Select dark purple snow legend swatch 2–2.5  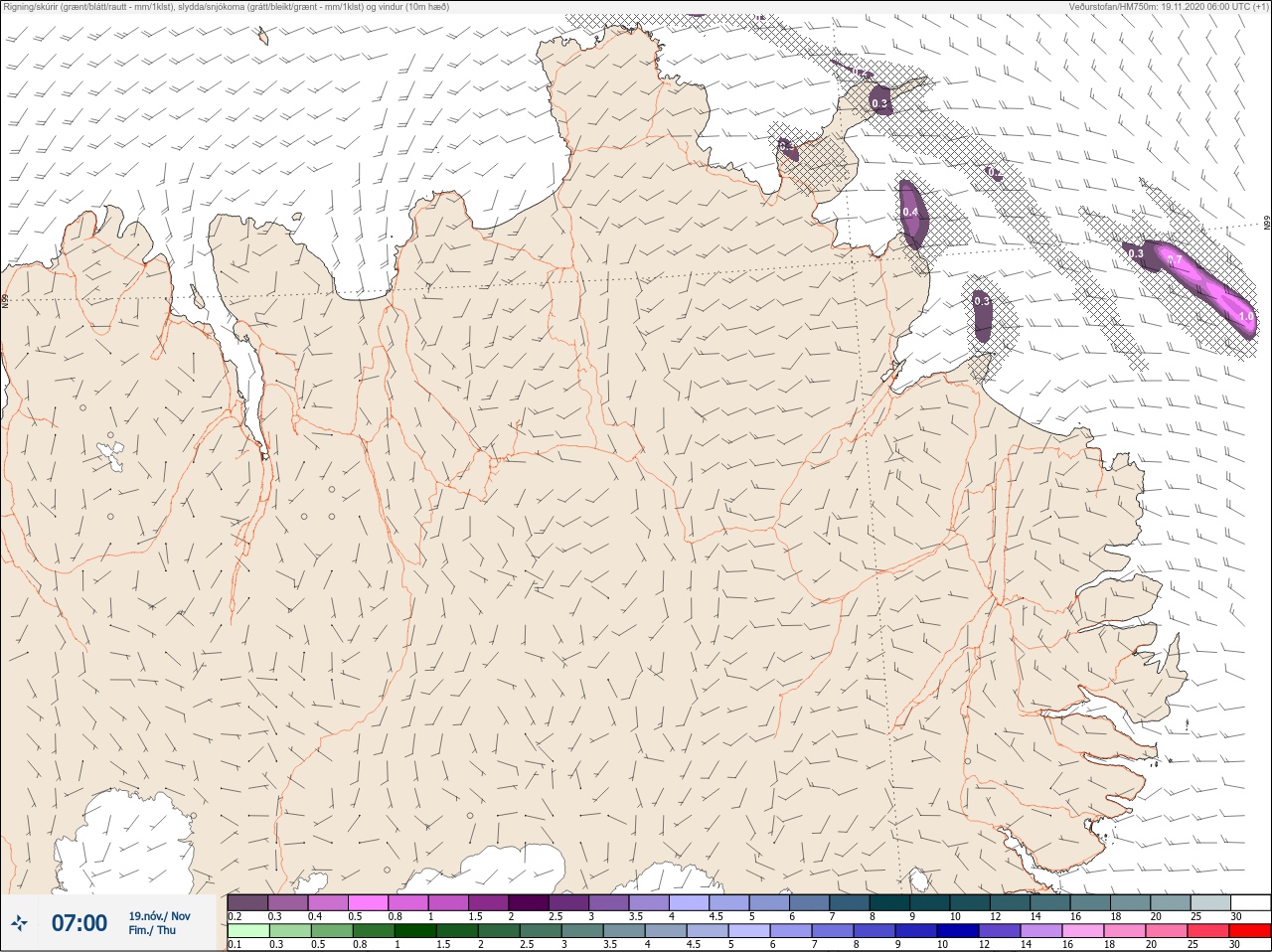click(529, 902)
